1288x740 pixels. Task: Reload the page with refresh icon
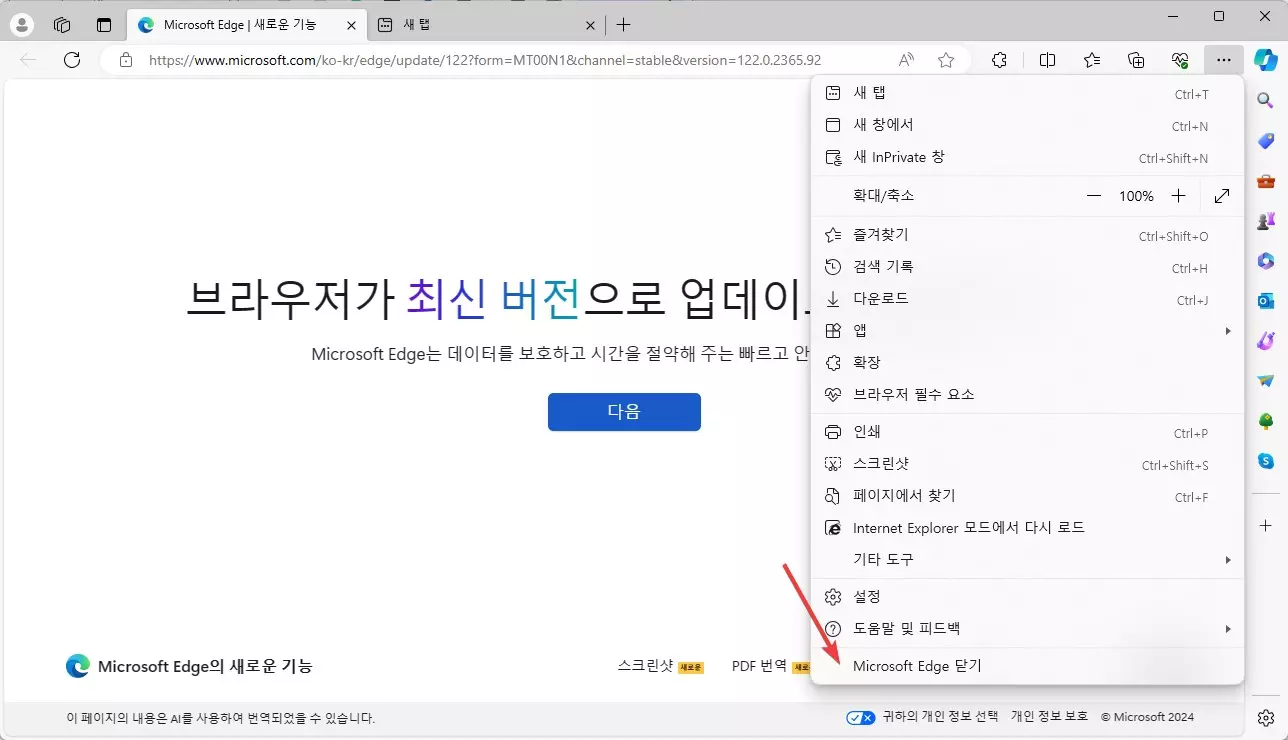(72, 60)
